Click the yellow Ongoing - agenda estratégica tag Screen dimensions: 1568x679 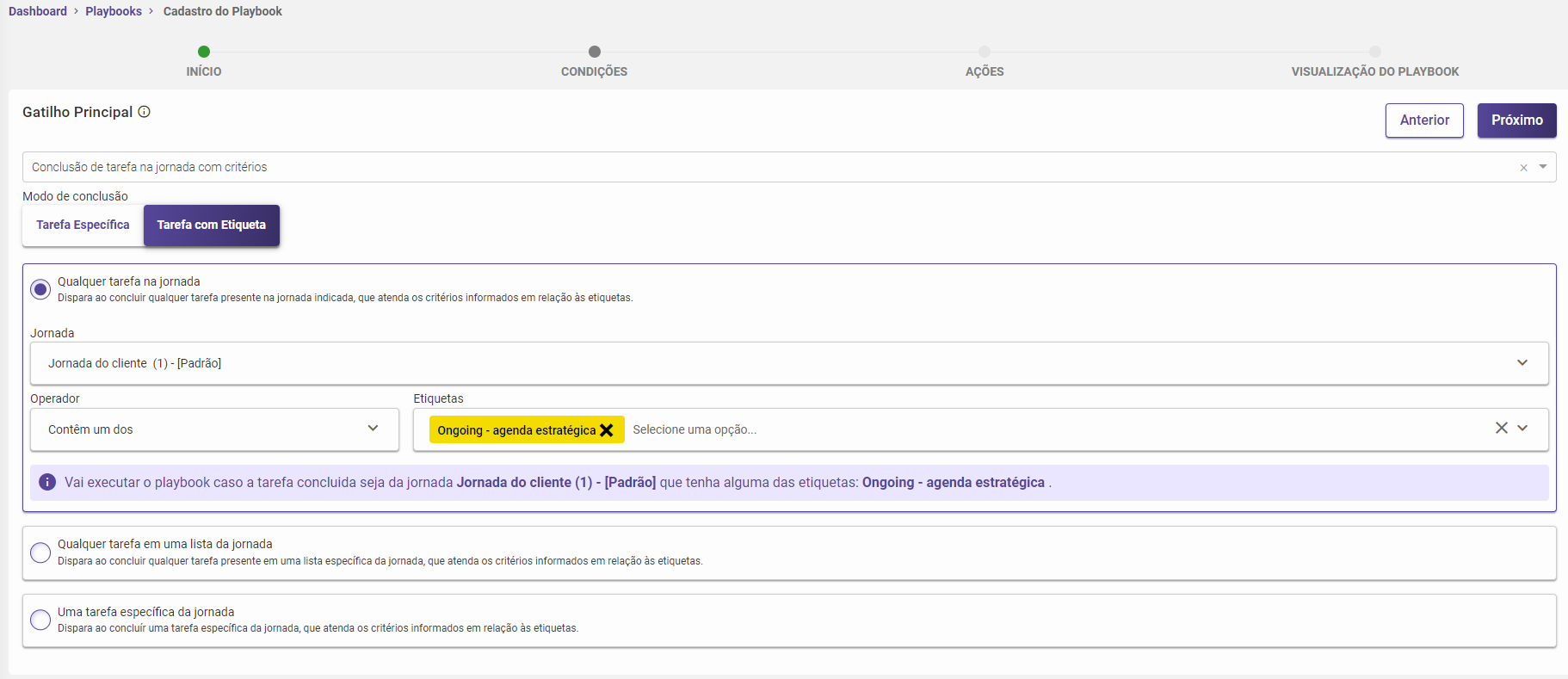[x=515, y=430]
